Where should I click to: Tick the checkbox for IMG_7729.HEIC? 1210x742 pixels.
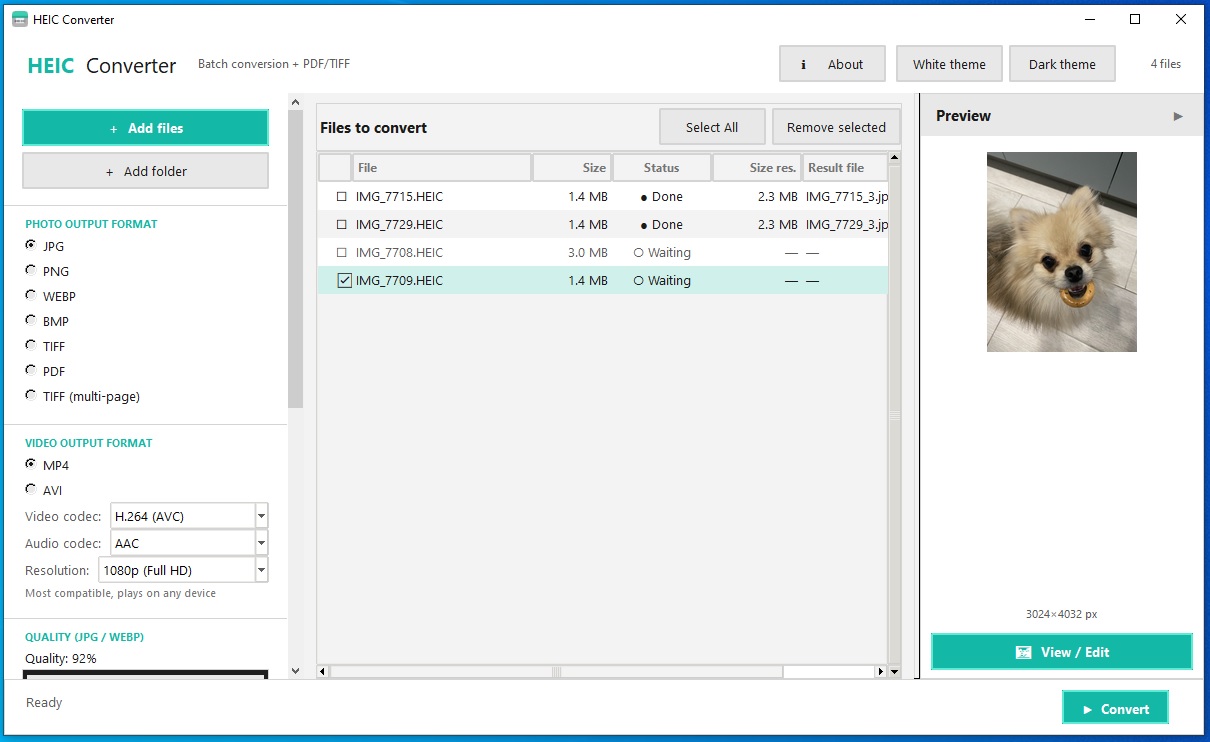(342, 225)
